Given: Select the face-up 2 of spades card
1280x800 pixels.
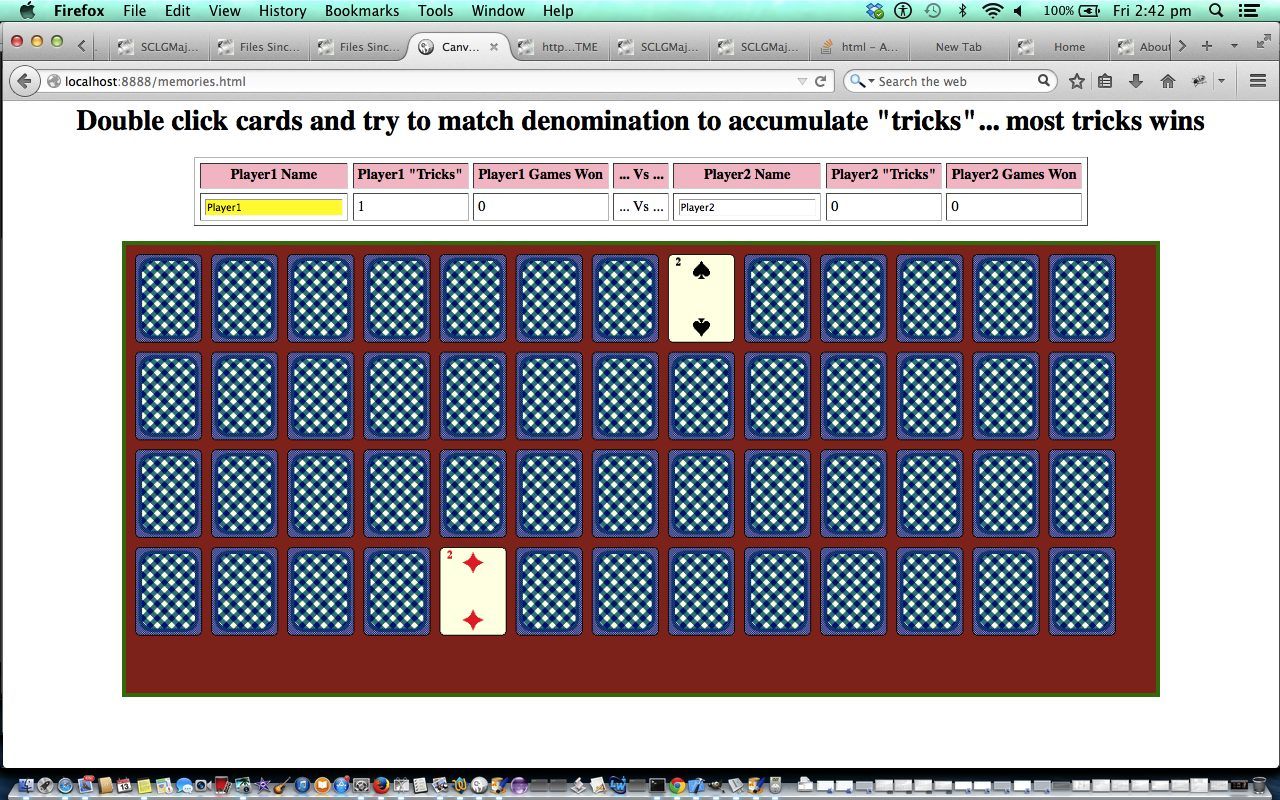Looking at the screenshot, I should pyautogui.click(x=701, y=298).
